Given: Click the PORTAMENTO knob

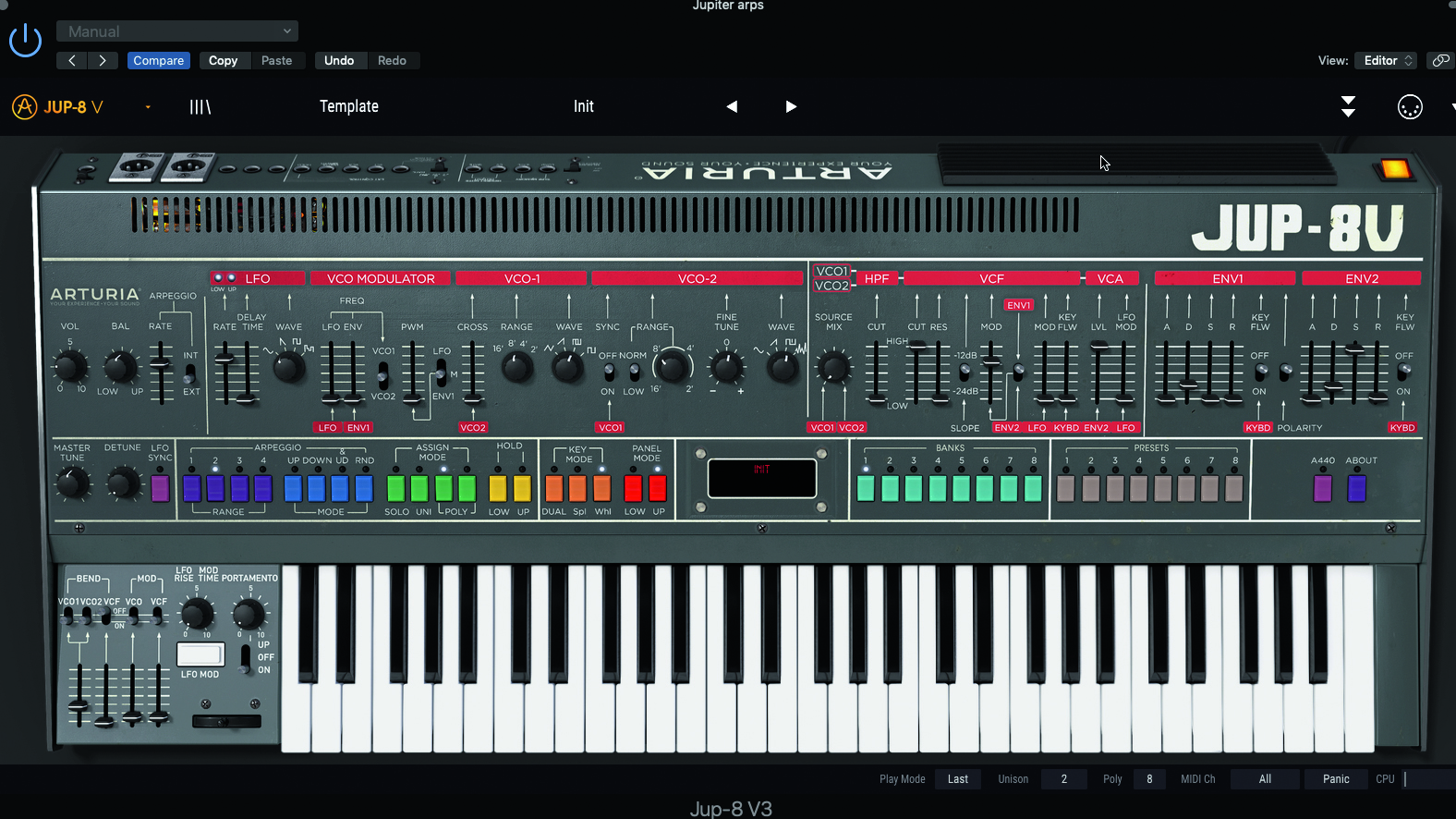Looking at the screenshot, I should pos(248,613).
